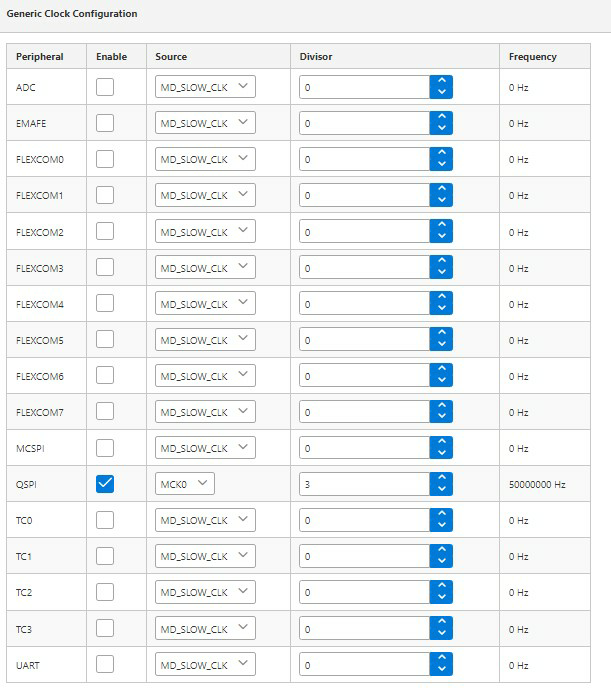This screenshot has height=695, width=611.
Task: Check the TC0 enable checkbox
Action: click(105, 520)
